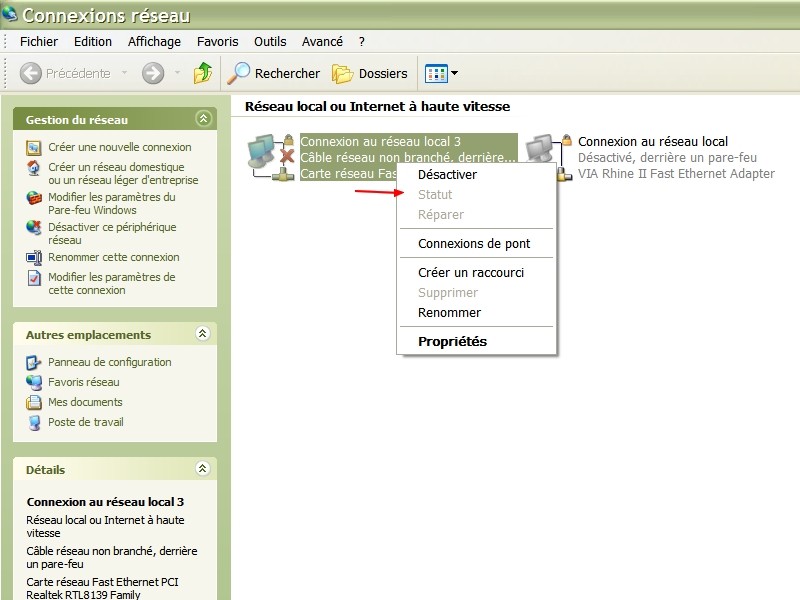Select Propriétés from the context menu

(x=452, y=342)
